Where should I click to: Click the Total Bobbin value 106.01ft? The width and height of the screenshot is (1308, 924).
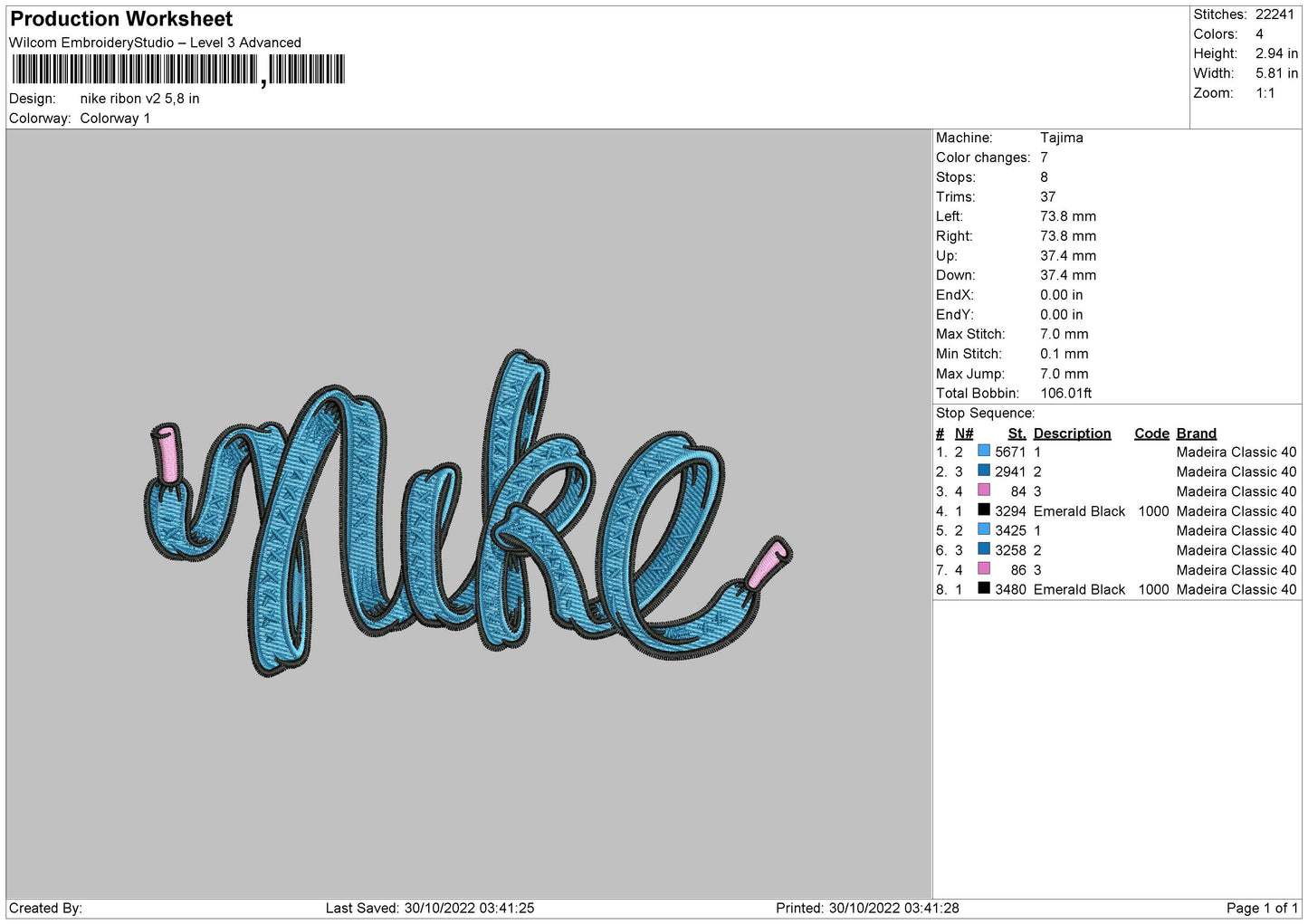point(1065,393)
